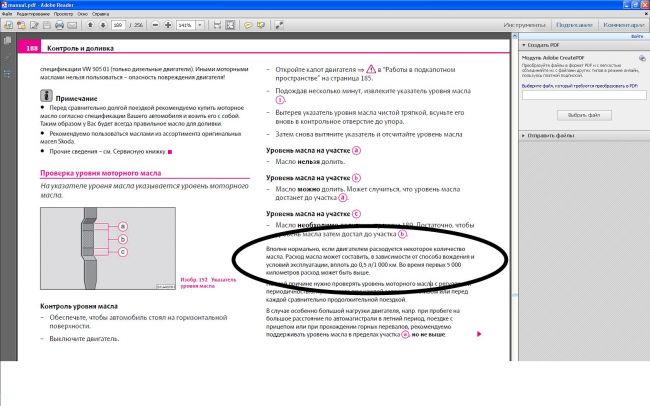
Task: Open the Подписание pane tab
Action: click(574, 25)
